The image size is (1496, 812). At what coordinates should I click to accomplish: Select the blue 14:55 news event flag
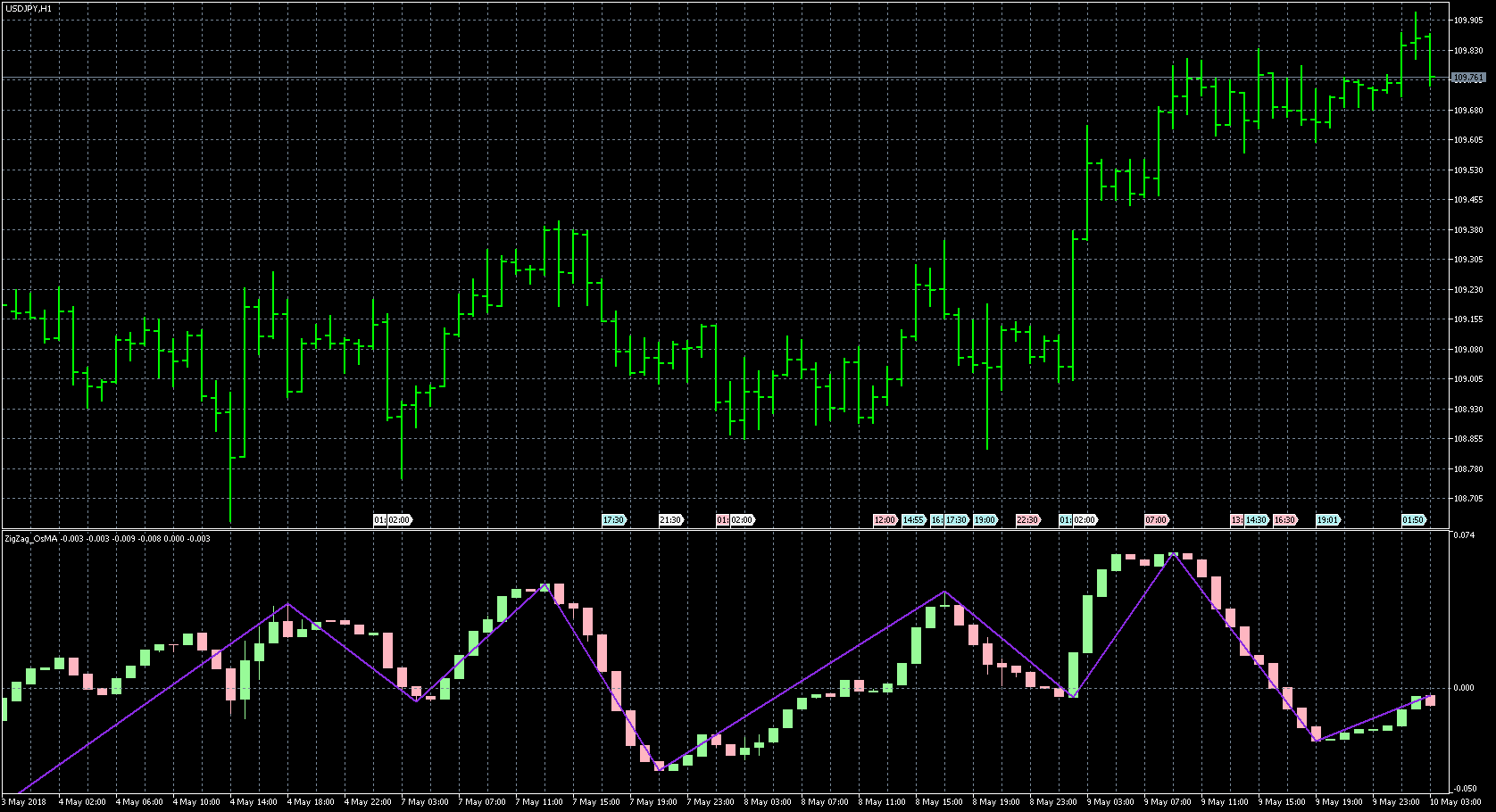913,520
